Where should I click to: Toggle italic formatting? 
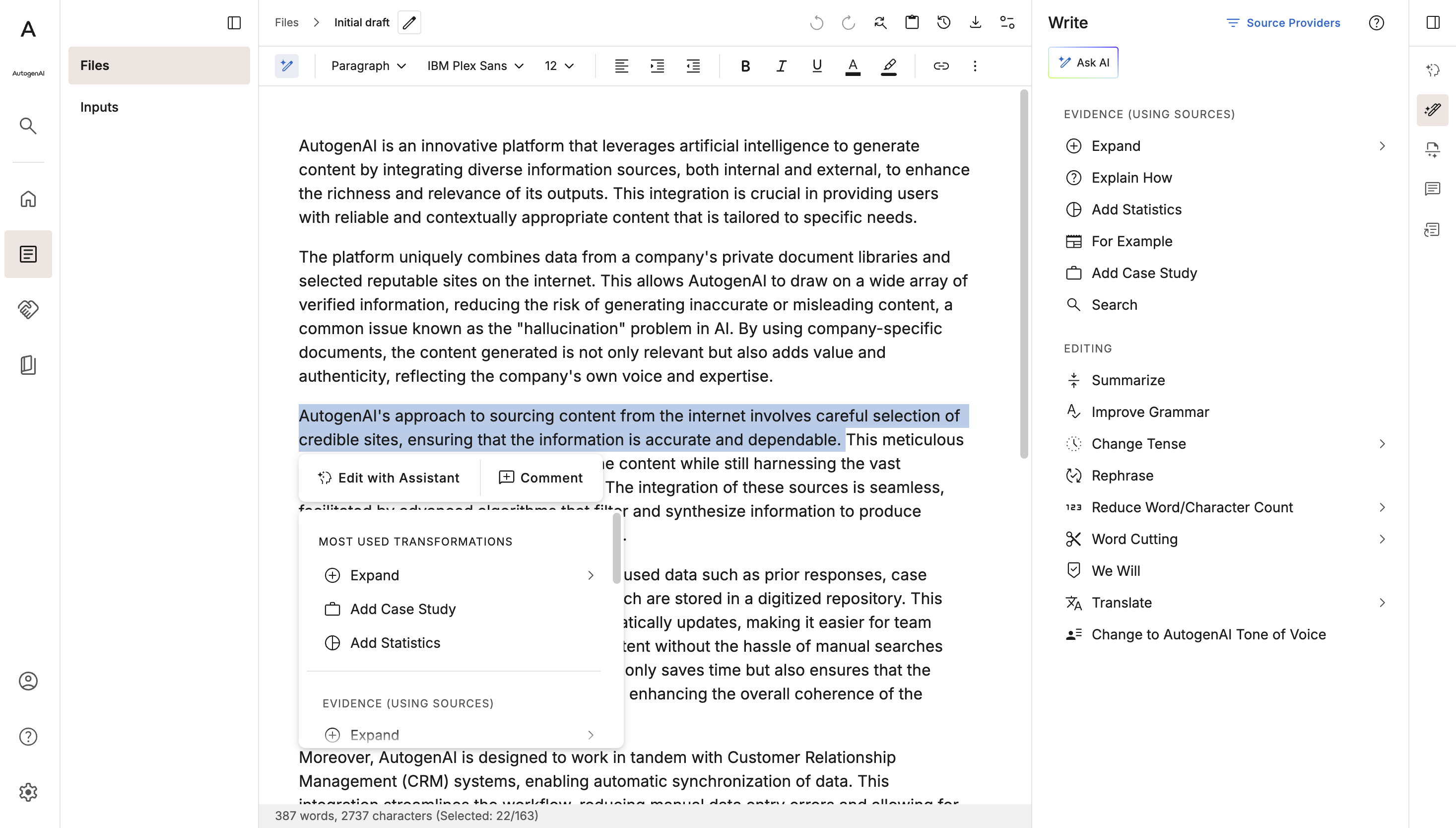tap(781, 66)
